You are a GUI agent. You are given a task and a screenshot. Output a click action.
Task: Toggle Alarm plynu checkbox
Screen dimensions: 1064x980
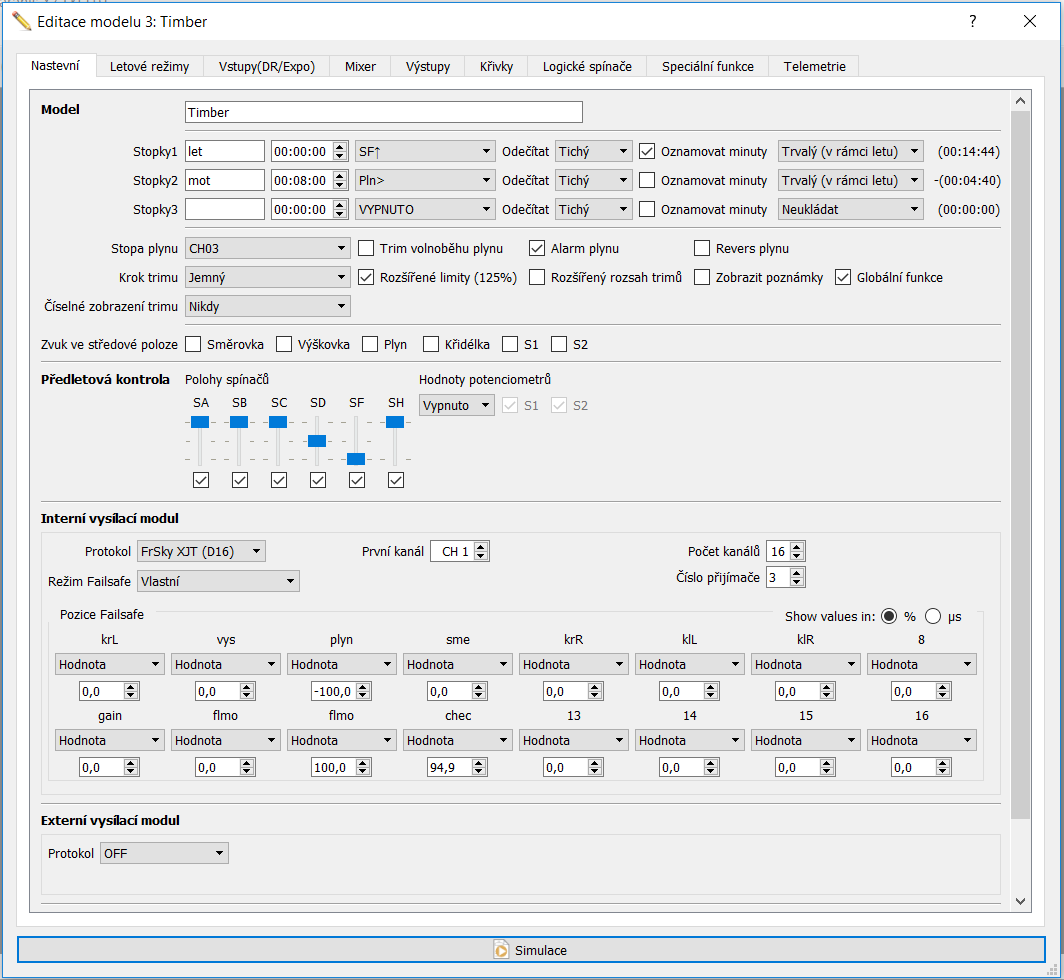coord(538,248)
